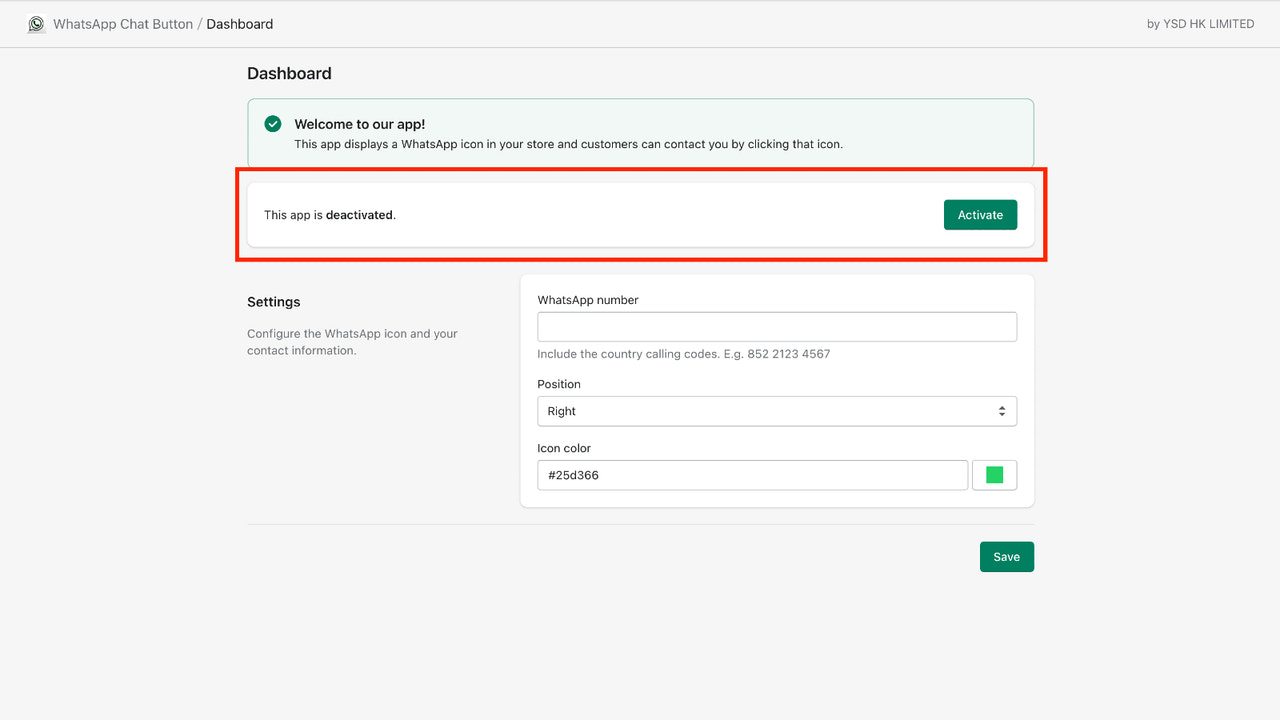Click the app description banner text
The height and width of the screenshot is (720, 1280).
pos(568,144)
